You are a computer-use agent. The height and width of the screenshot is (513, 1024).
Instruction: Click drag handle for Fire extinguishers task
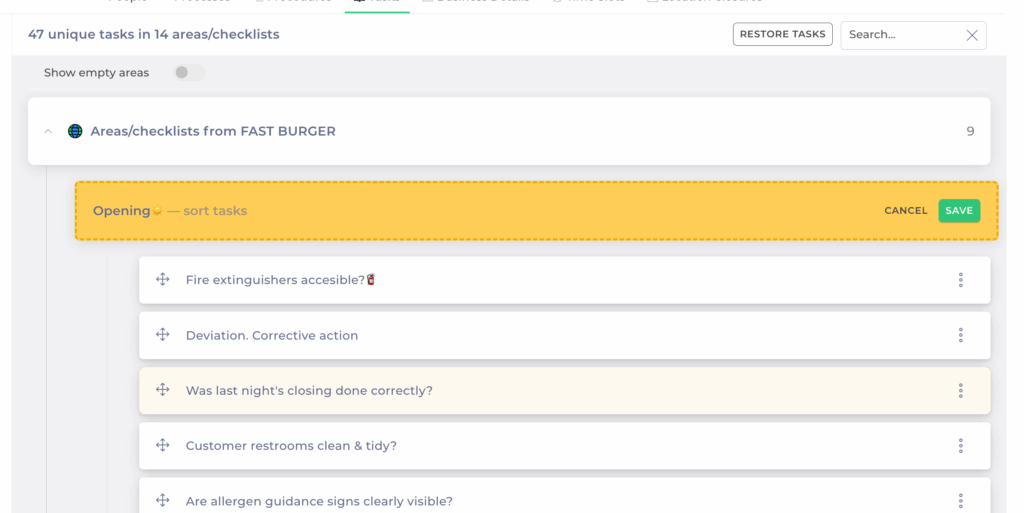(162, 280)
